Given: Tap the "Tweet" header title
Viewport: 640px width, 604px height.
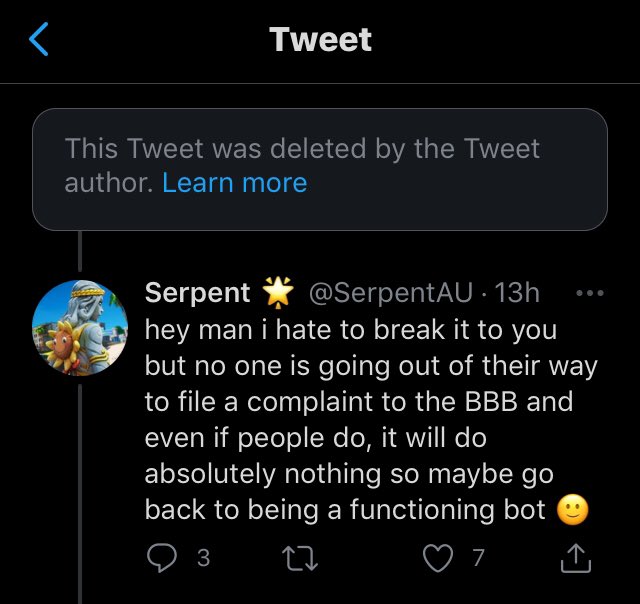Looking at the screenshot, I should tap(320, 40).
